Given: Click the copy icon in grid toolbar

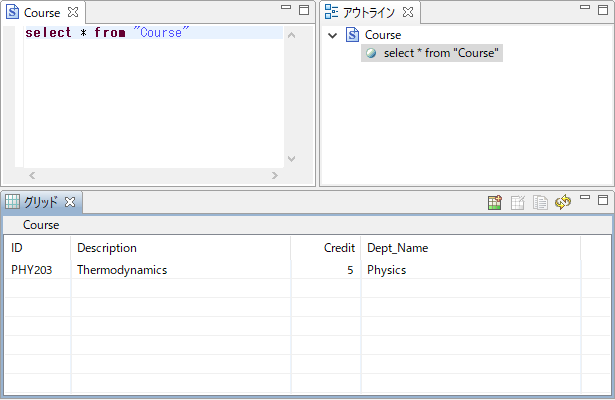Looking at the screenshot, I should (540, 202).
